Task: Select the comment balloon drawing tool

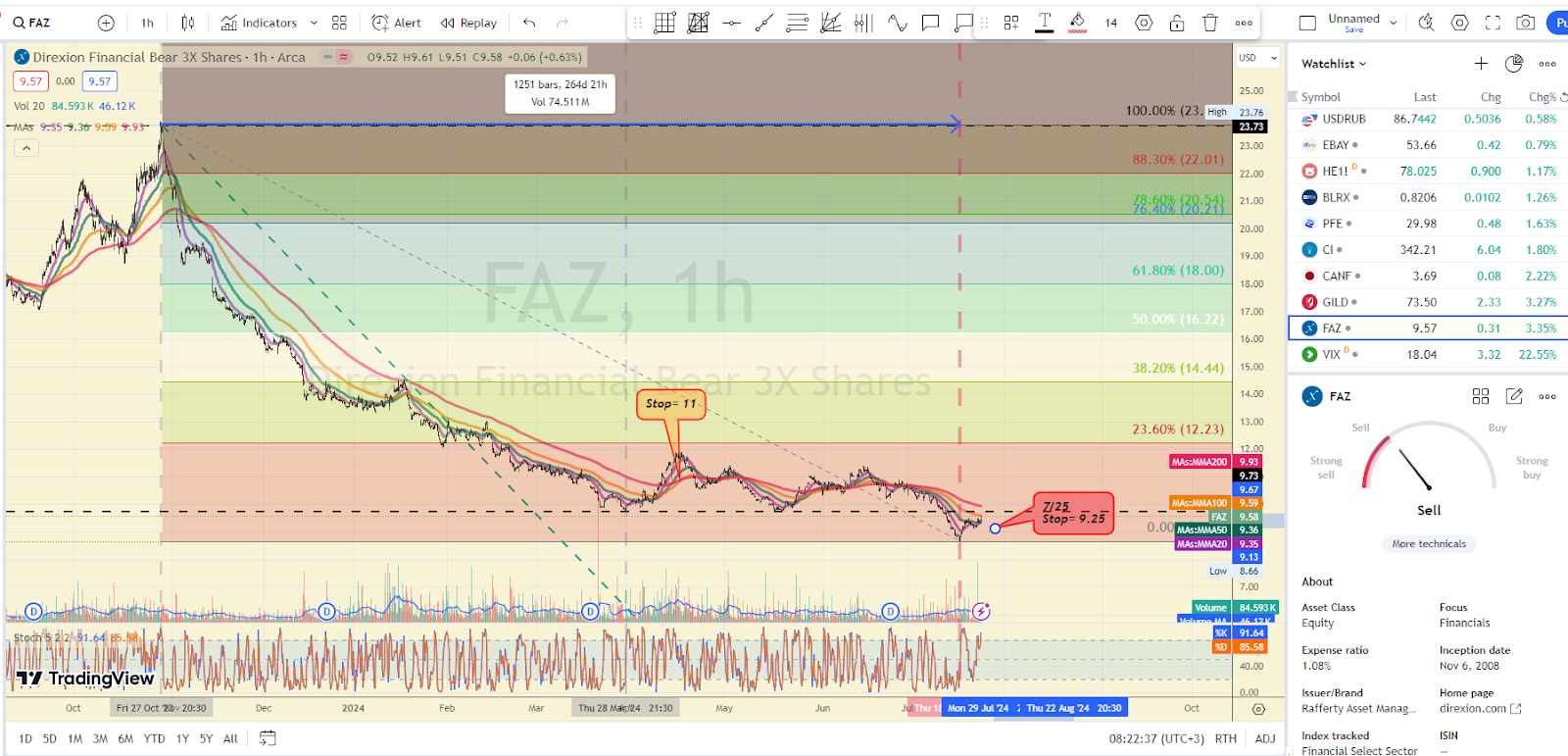Action: (x=931, y=23)
